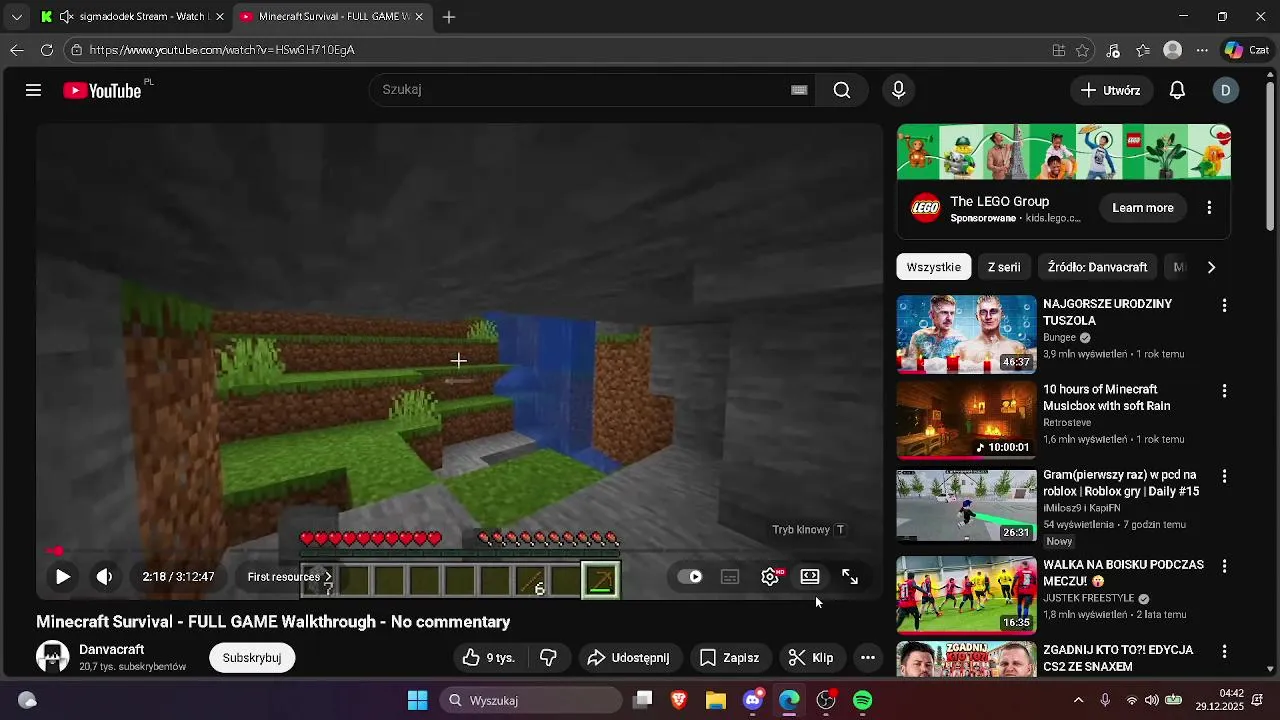Open WALKA NA BOISKU PODCZAS MECZU video
The width and height of the screenshot is (1280, 720).
967,595
